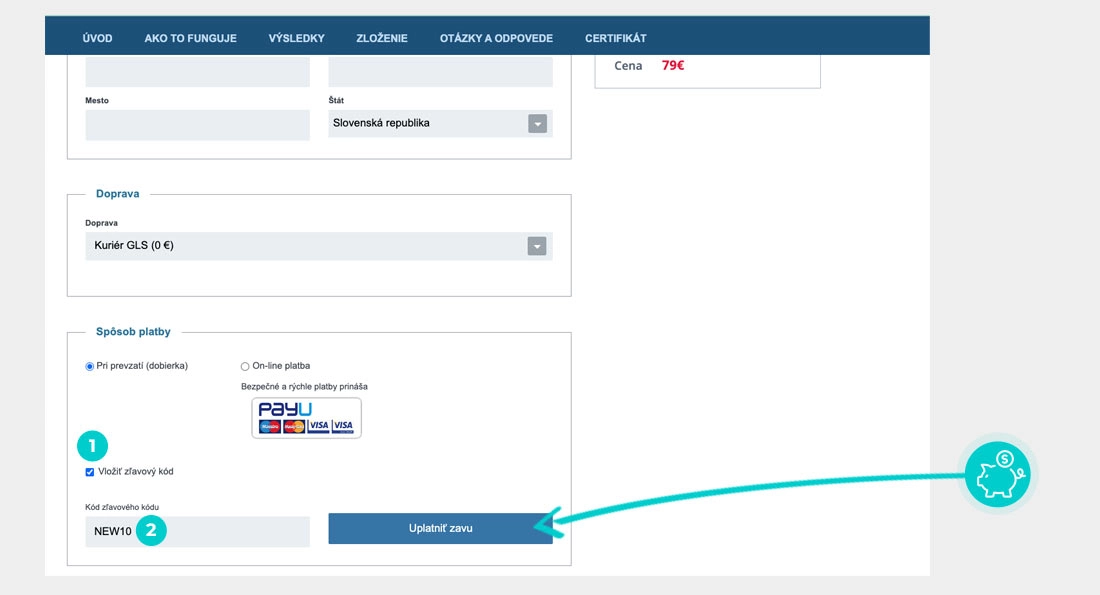The image size is (1100, 595).
Task: Click the Mesto input field
Action: click(x=197, y=125)
